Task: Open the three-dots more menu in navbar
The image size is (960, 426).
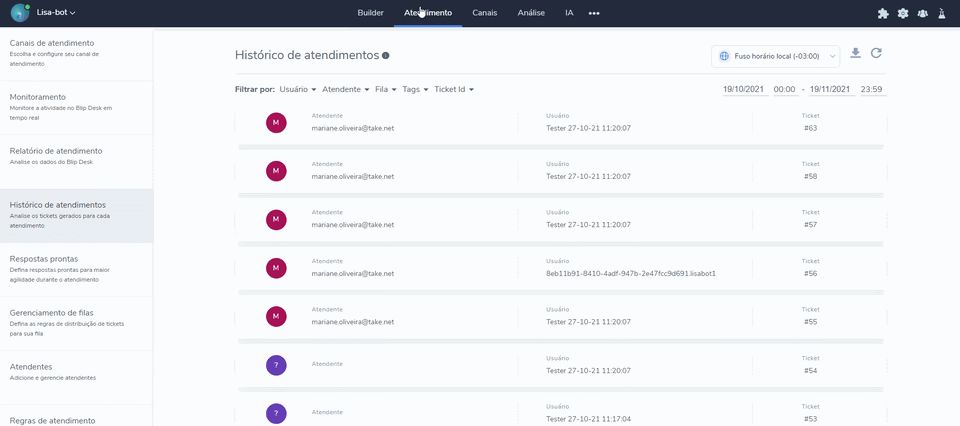Action: (594, 13)
